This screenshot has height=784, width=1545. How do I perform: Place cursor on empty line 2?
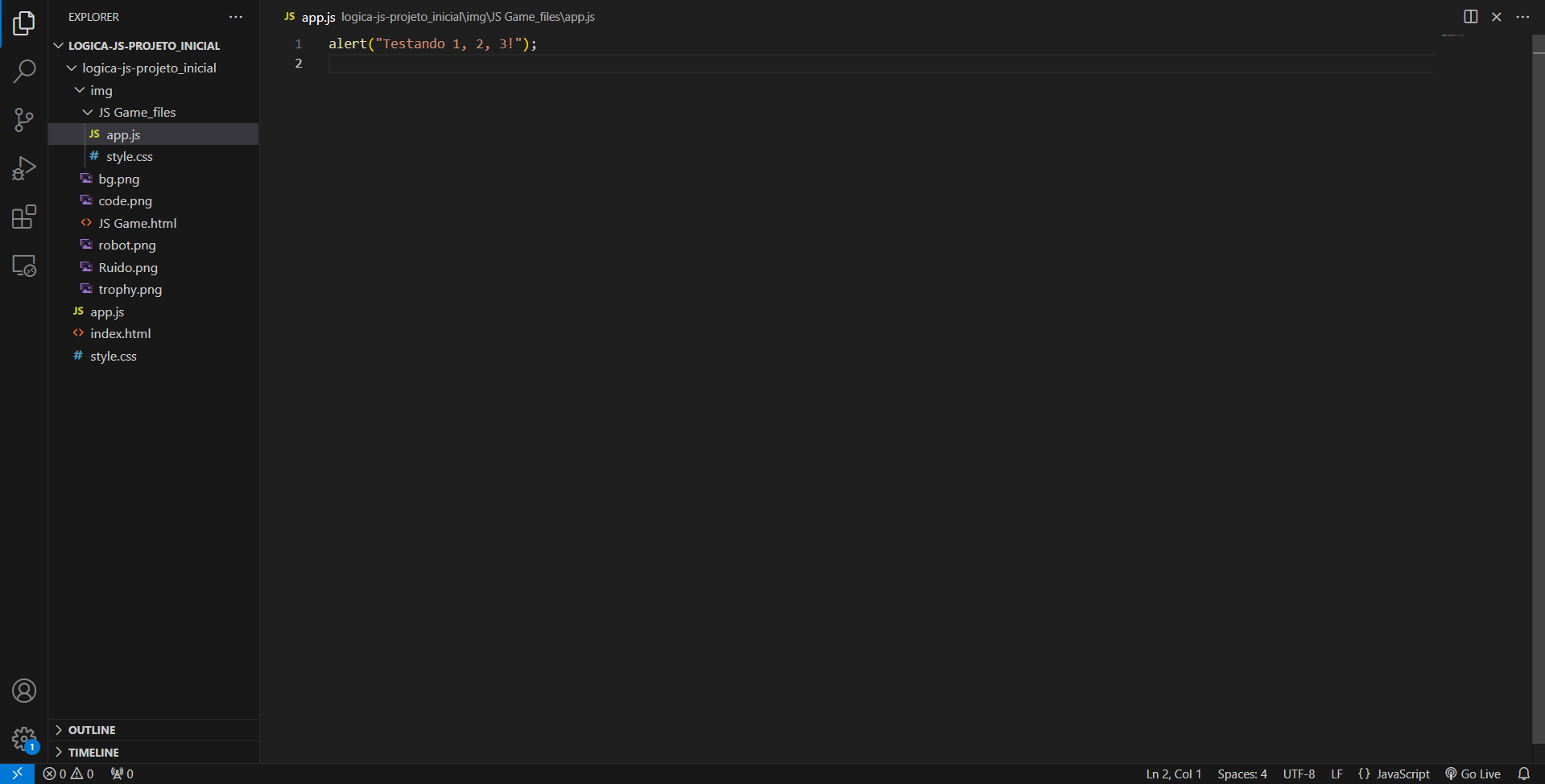[882, 64]
